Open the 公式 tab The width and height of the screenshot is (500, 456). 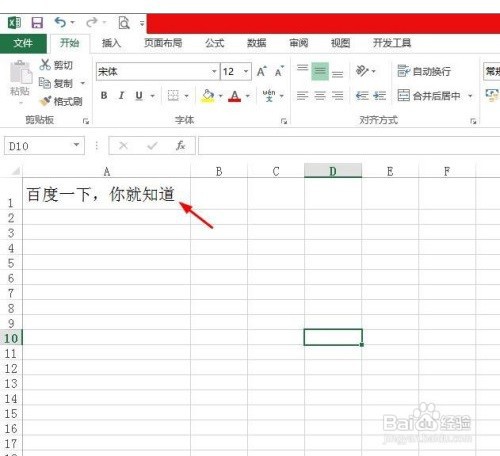pos(215,43)
